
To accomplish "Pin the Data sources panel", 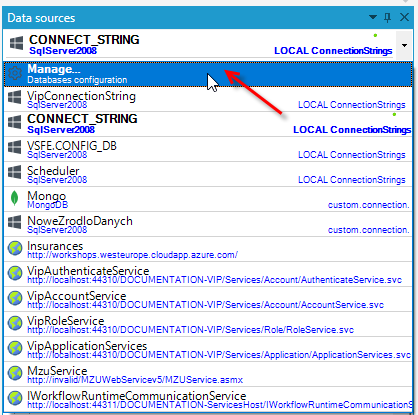I will 387,17.
